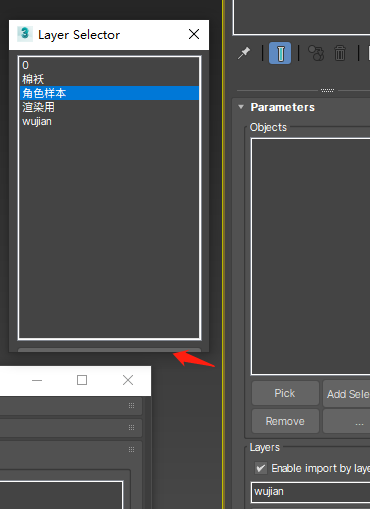Click the wujian layer name field
The height and width of the screenshot is (509, 370).
point(311,492)
